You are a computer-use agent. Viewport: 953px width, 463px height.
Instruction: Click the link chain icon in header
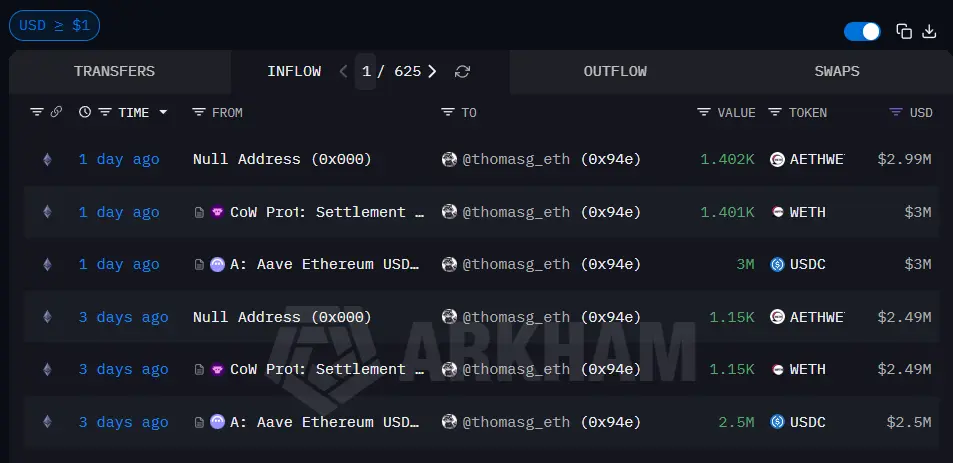[56, 112]
